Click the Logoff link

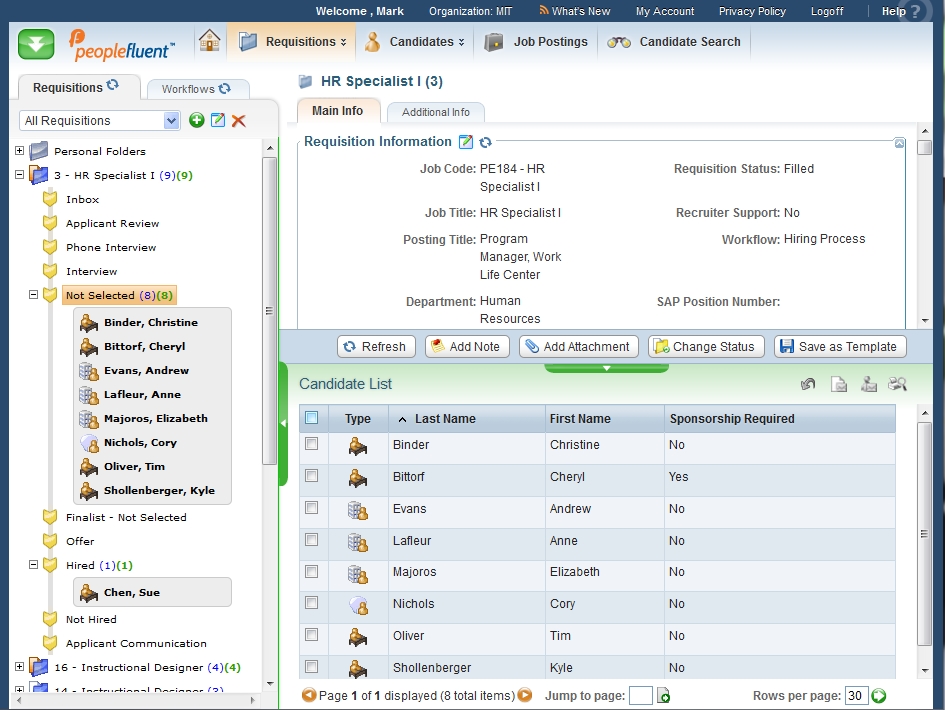point(826,11)
